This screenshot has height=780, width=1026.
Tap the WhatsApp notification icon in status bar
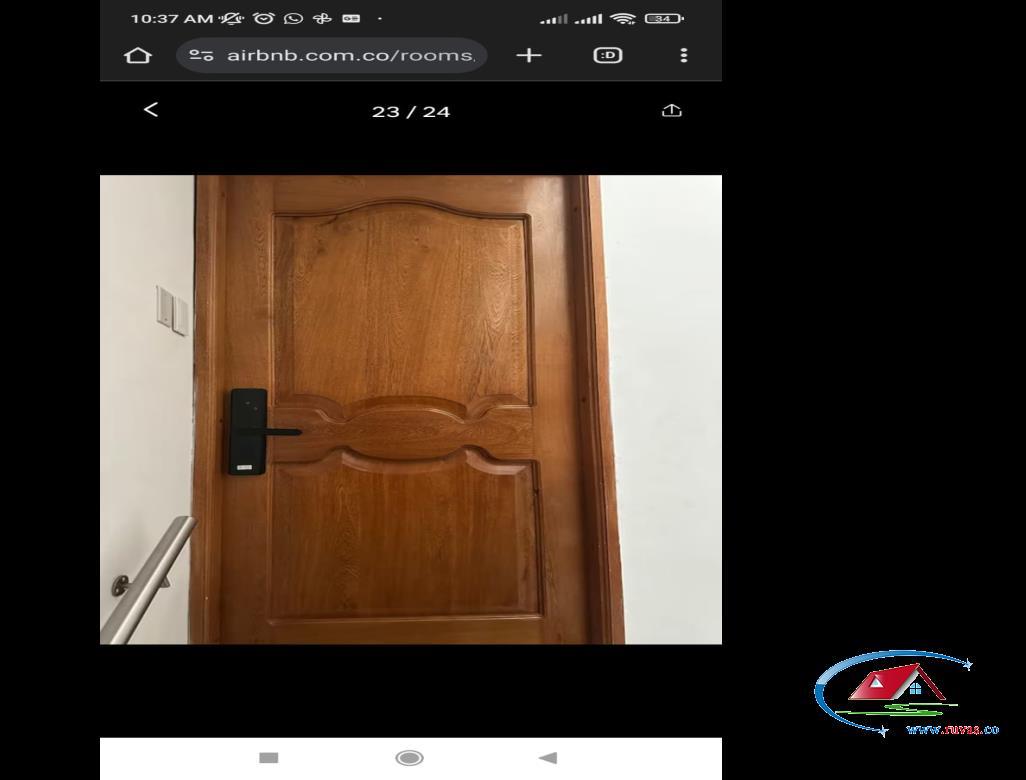coord(293,18)
